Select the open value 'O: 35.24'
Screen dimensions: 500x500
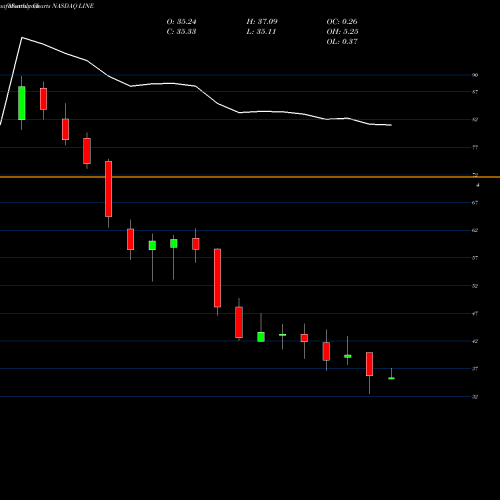pyautogui.click(x=181, y=22)
